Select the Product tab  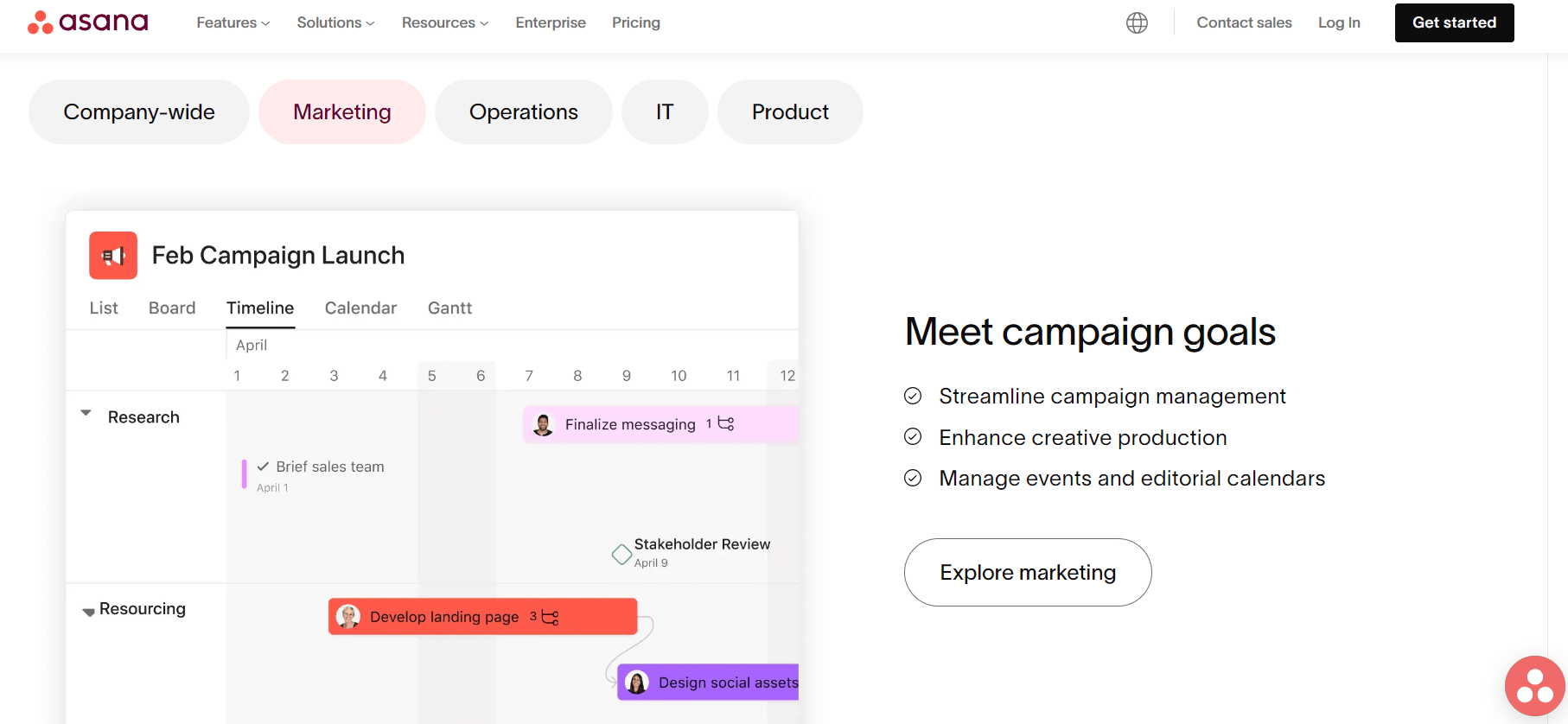point(790,111)
